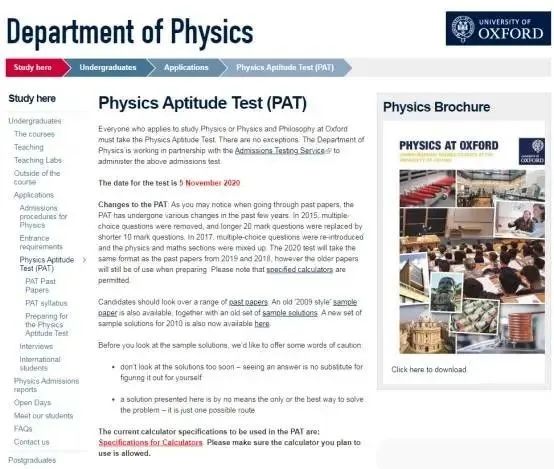The image size is (554, 469).
Task: Open PAT Past Papers in the sidebar
Action: tap(40, 286)
